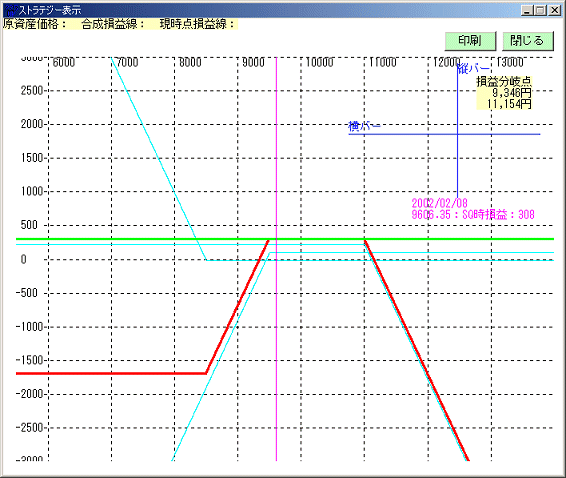Click the magenta vertical price marker line
This screenshot has width=566, height=478.
pyautogui.click(x=277, y=325)
